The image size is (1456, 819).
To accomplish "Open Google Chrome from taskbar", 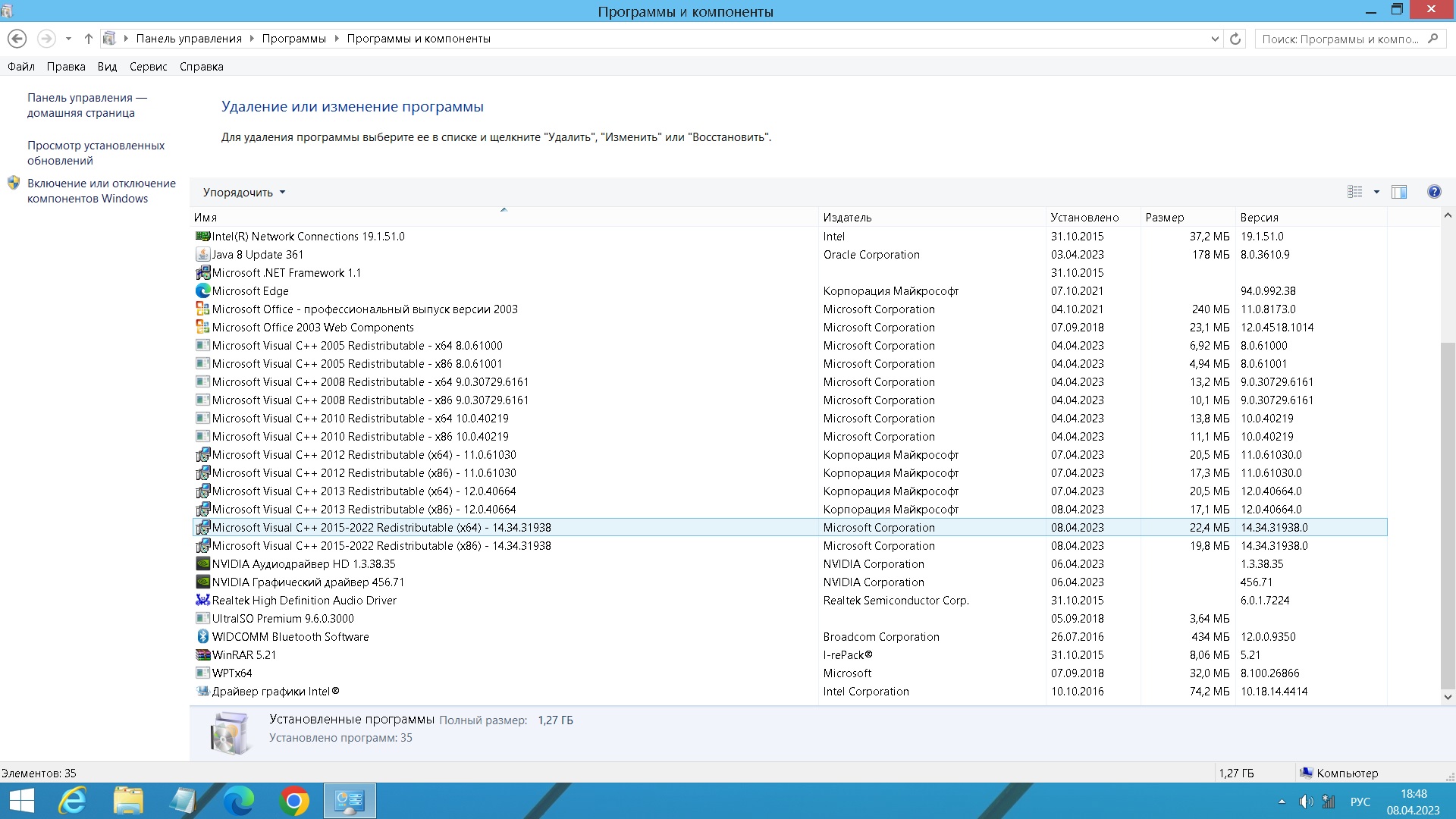I will pyautogui.click(x=294, y=801).
